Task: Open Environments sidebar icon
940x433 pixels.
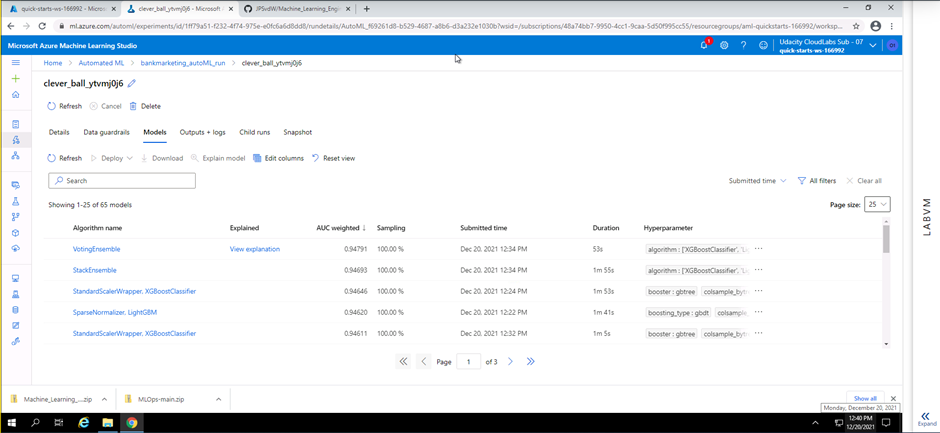Action: pyautogui.click(x=16, y=294)
